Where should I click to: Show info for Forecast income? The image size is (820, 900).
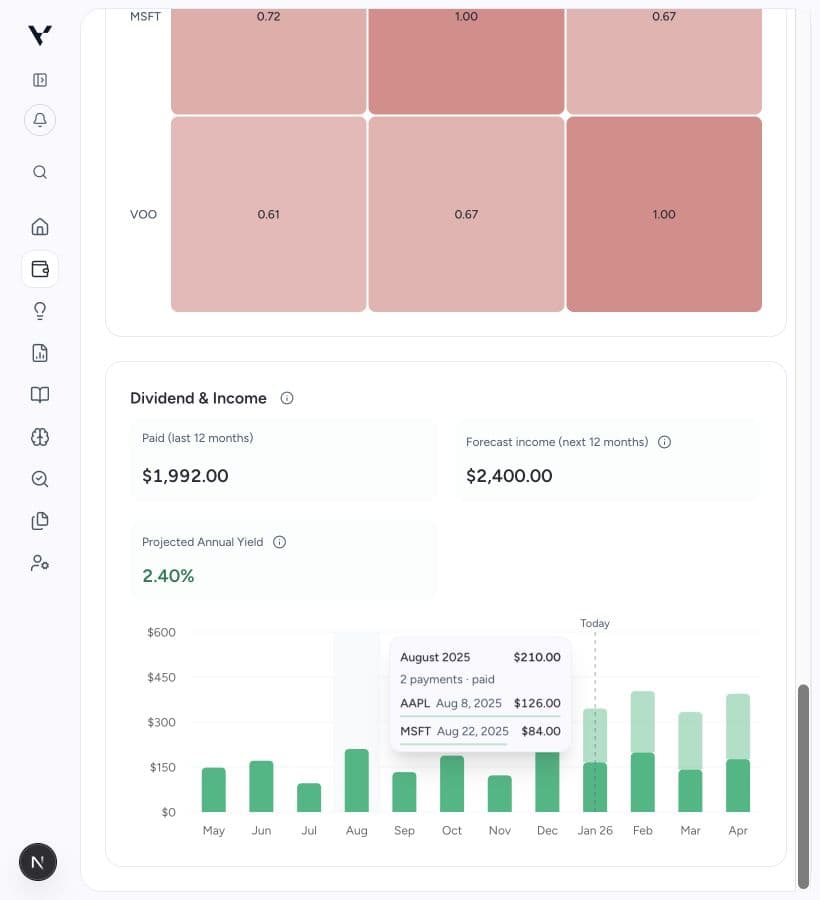[664, 442]
